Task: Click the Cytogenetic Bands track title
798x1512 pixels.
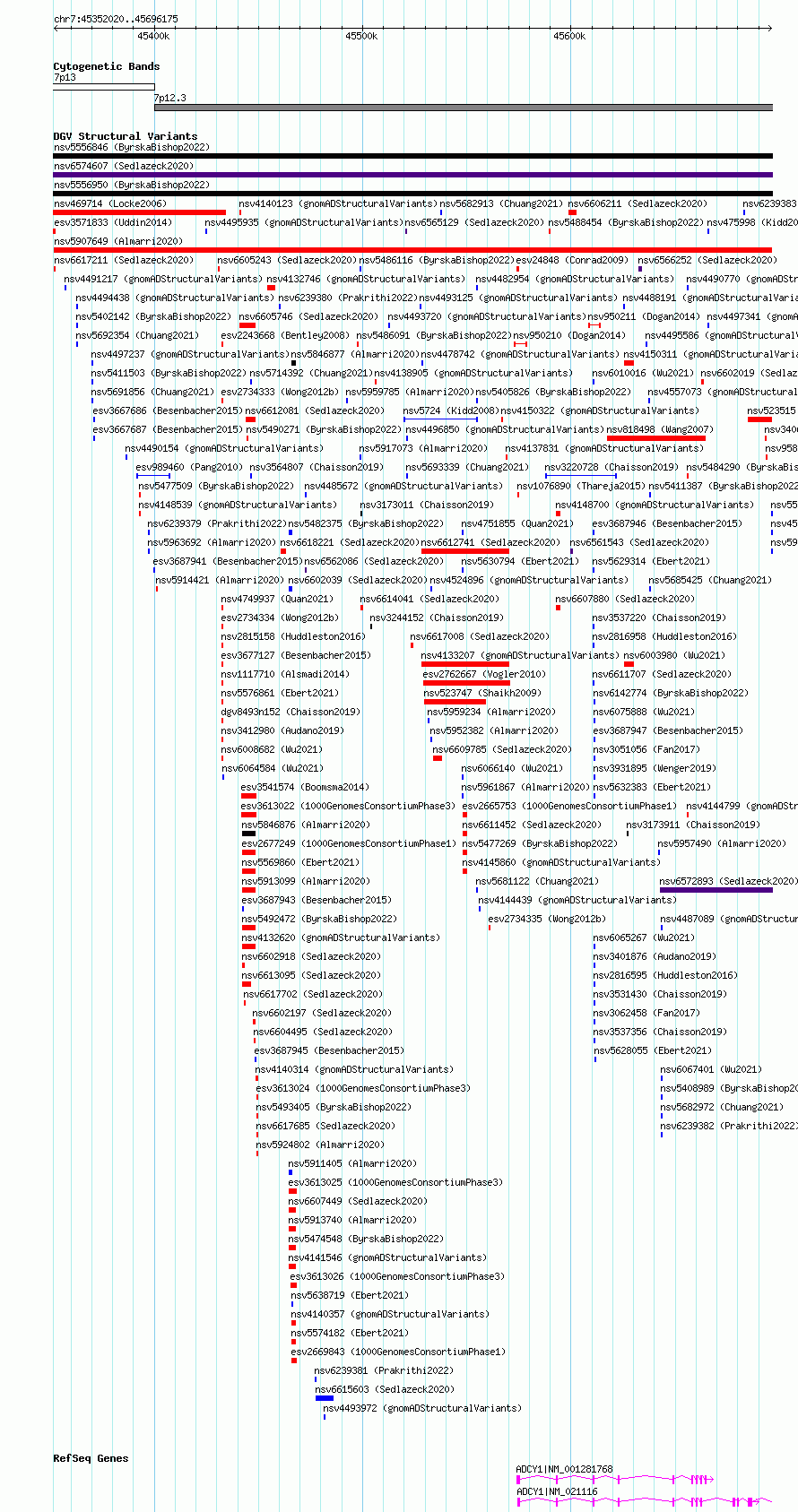Action: (107, 66)
